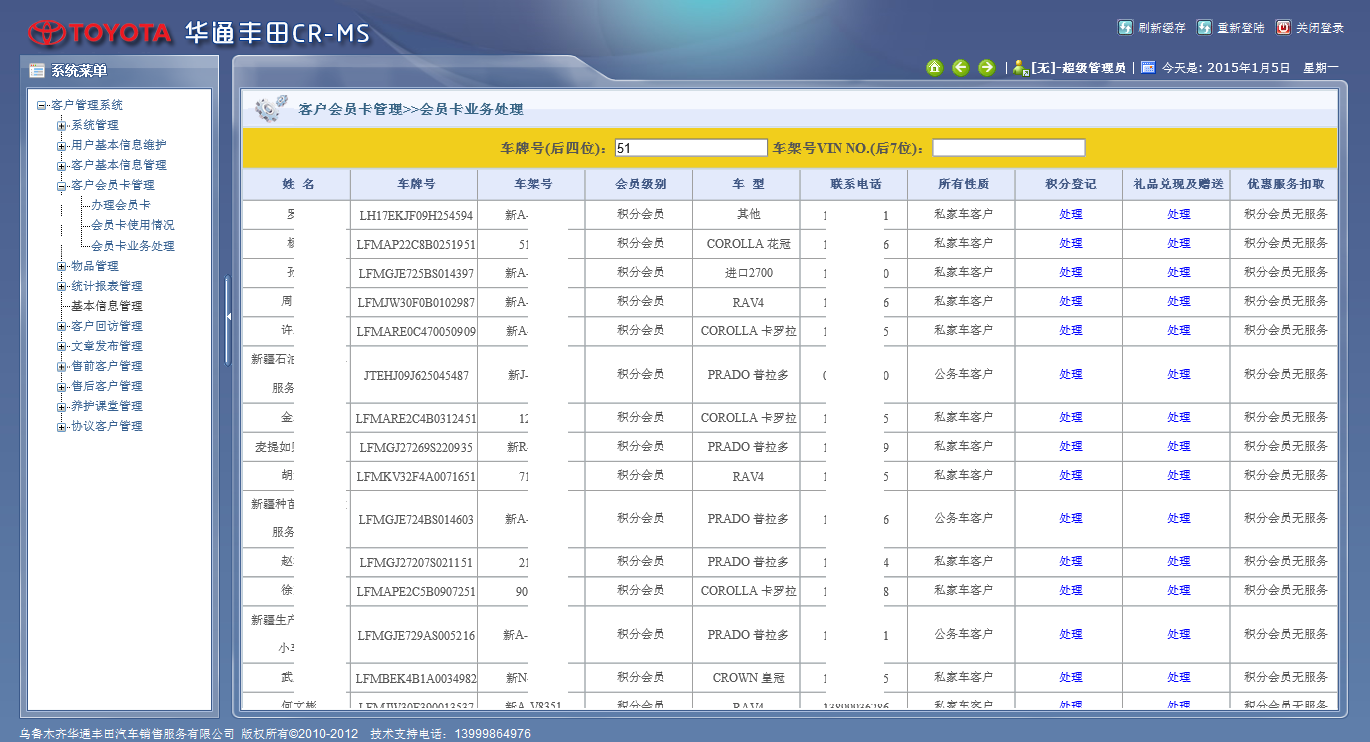The image size is (1370, 742).
Task: Expand the 统计报表管理 tree node
Action: coord(62,287)
